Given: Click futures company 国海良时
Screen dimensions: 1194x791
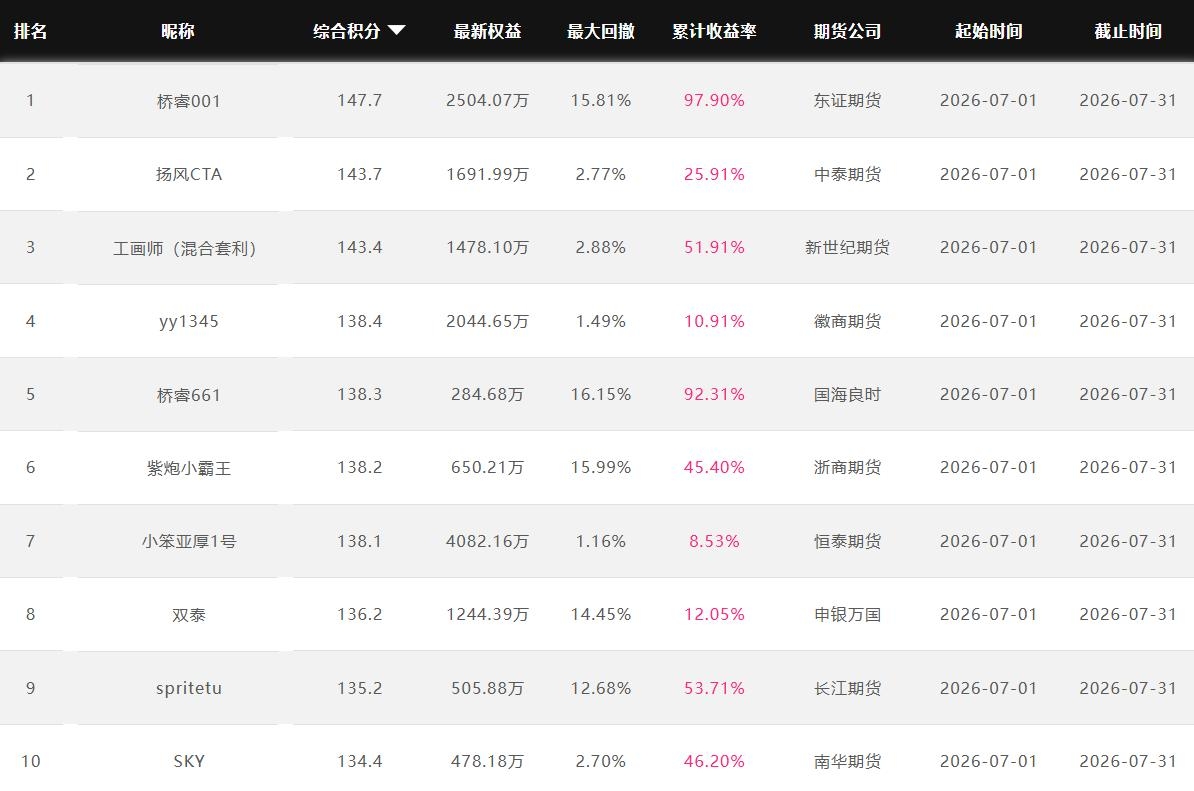Looking at the screenshot, I should [x=848, y=394].
